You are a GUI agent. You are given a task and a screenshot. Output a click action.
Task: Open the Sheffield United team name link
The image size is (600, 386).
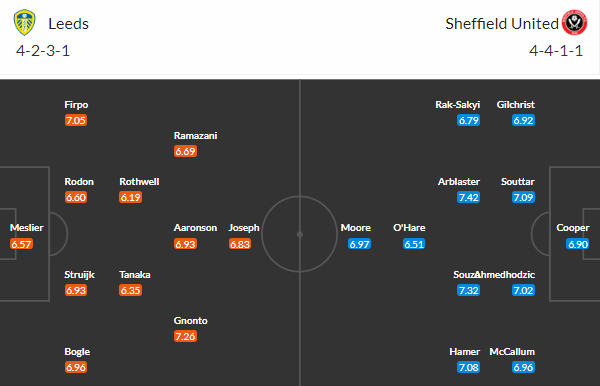click(x=502, y=24)
